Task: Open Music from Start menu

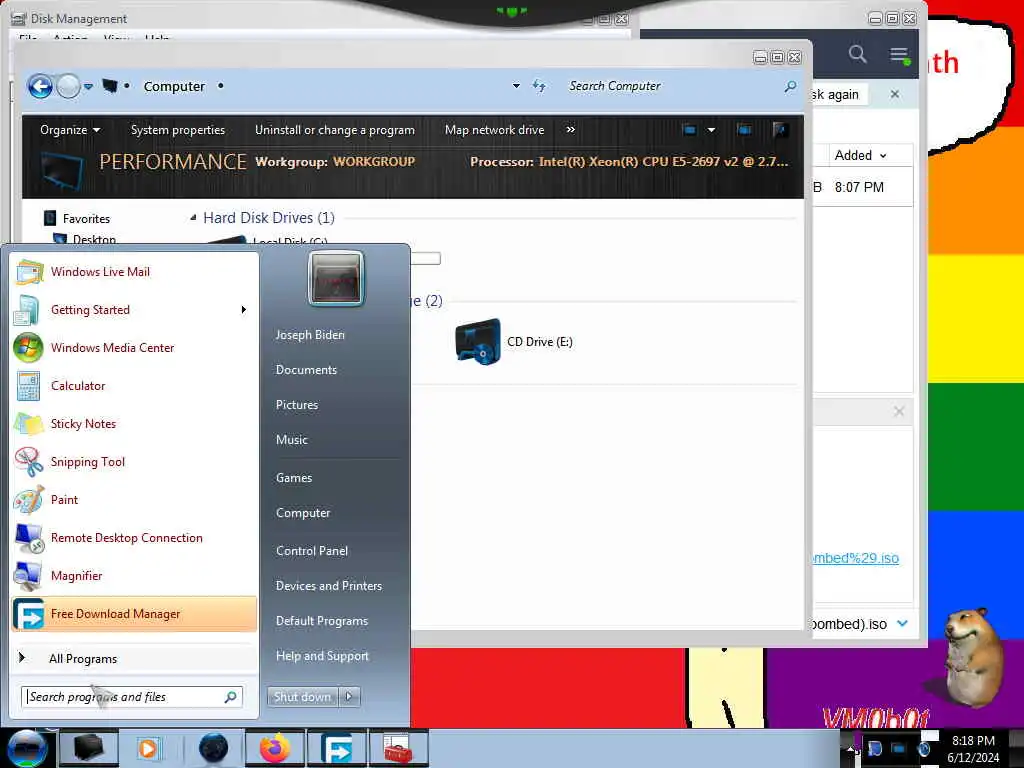Action: [291, 440]
